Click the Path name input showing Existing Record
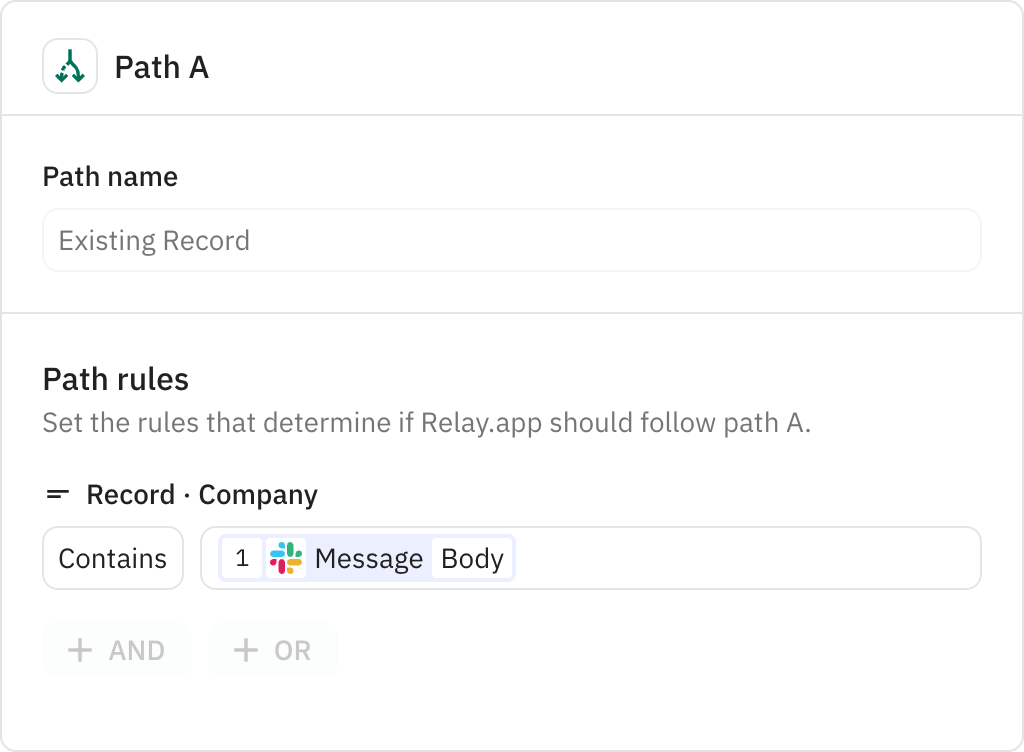1024x752 pixels. pos(511,240)
